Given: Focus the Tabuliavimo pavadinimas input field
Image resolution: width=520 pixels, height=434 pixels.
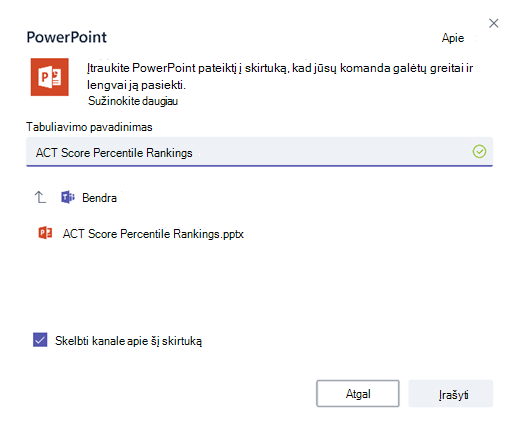Looking at the screenshot, I should [259, 152].
